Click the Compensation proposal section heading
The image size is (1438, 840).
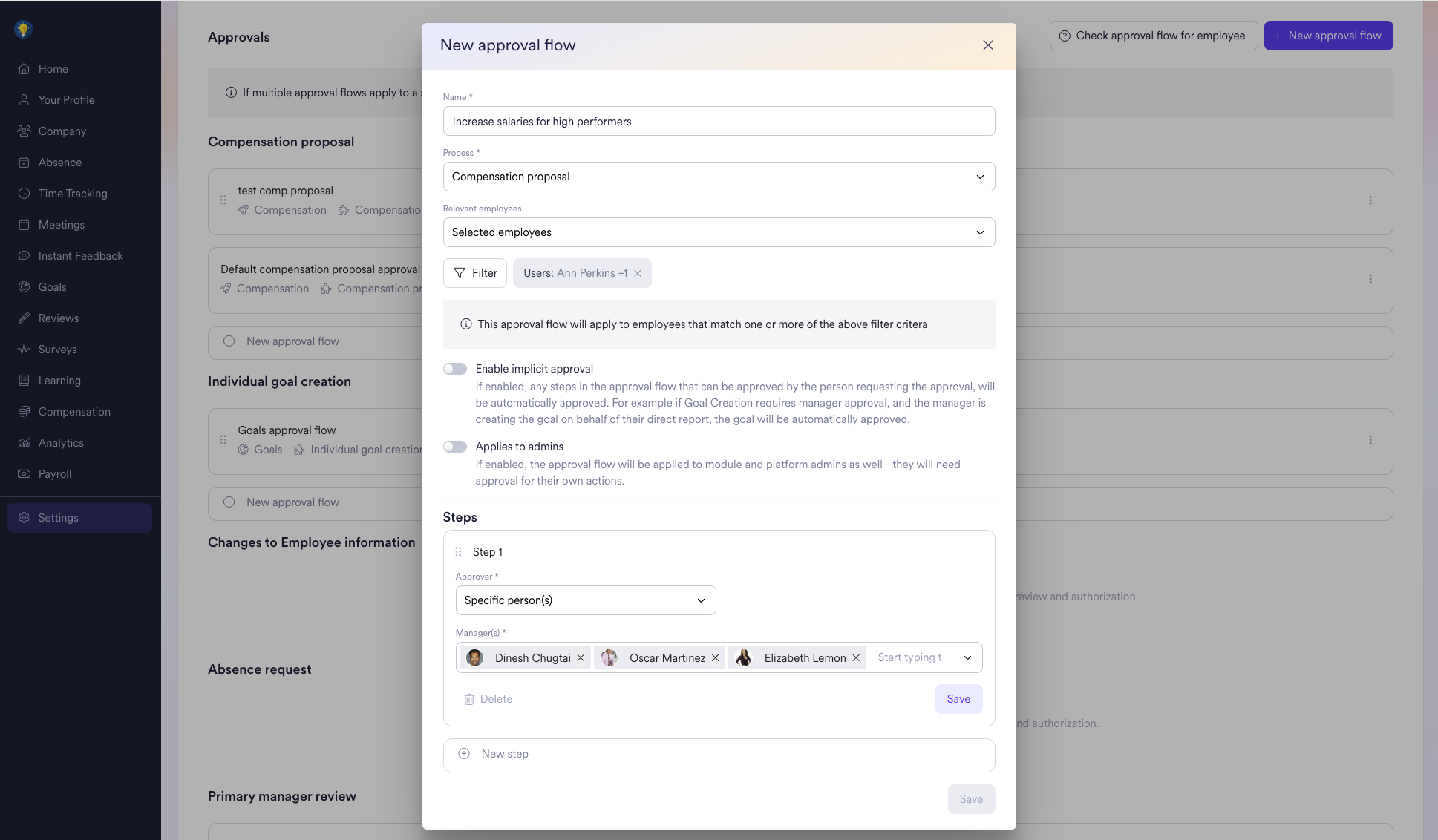(281, 142)
